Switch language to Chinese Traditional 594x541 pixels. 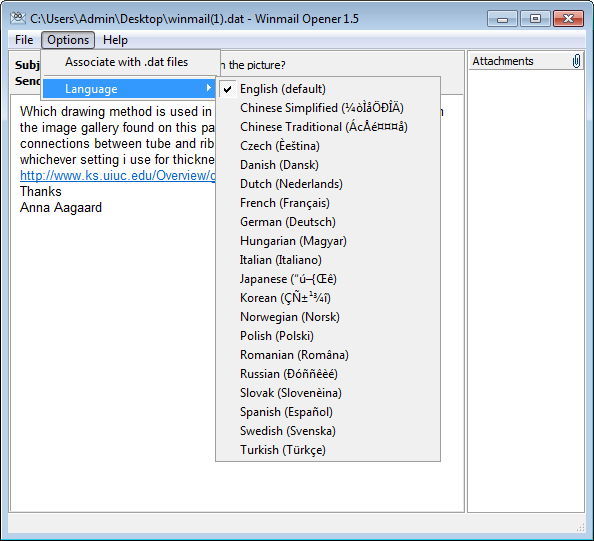pos(328,127)
